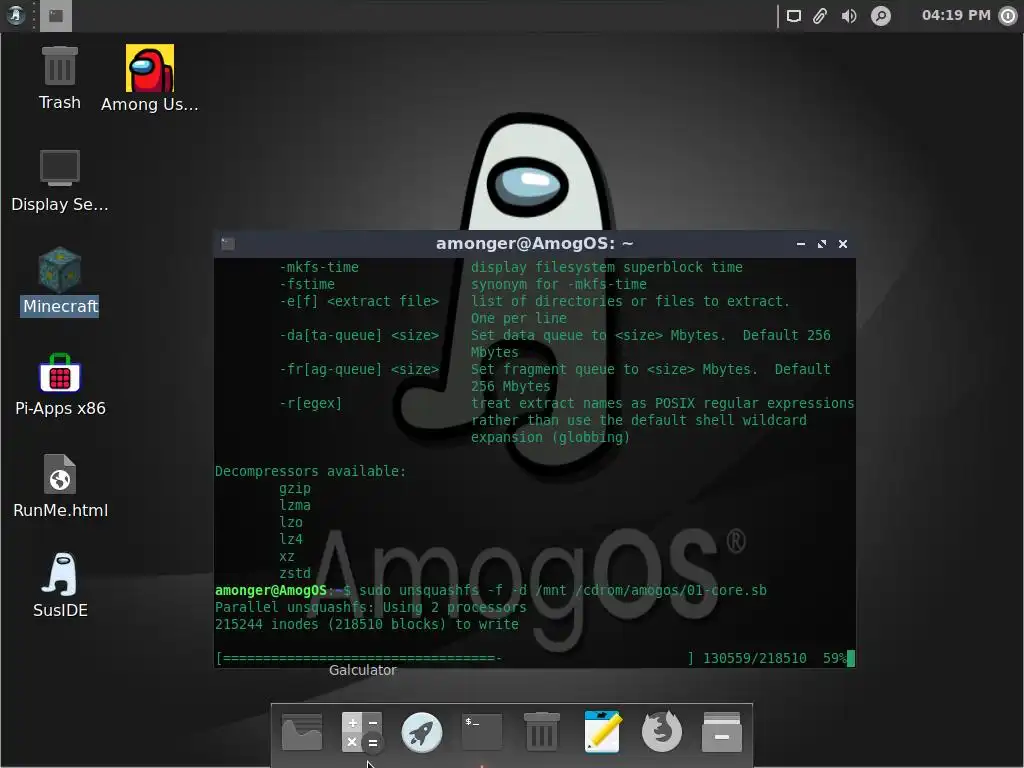Click the 'lz4' decompressor entry
Image resolution: width=1024 pixels, height=768 pixels.
pos(291,539)
